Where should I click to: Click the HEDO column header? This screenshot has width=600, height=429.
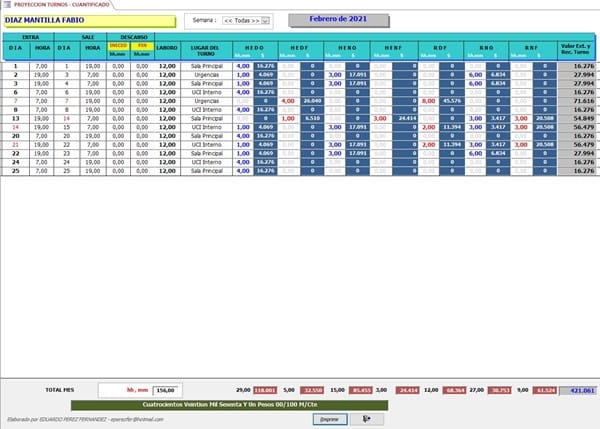[x=254, y=48]
